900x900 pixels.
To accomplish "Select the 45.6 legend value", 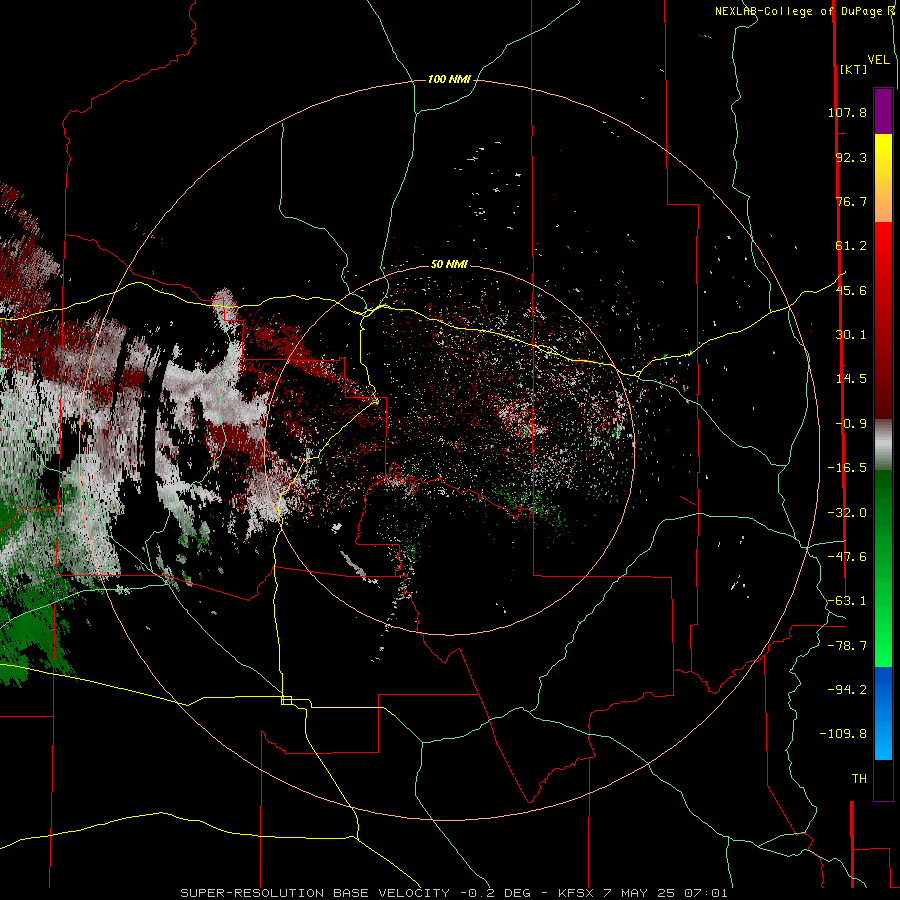I will 851,290.
